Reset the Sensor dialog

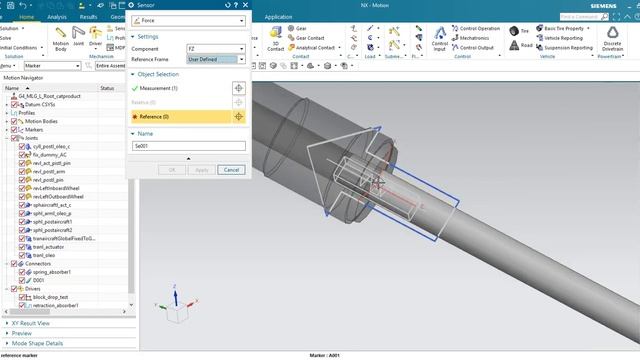coord(228,5)
